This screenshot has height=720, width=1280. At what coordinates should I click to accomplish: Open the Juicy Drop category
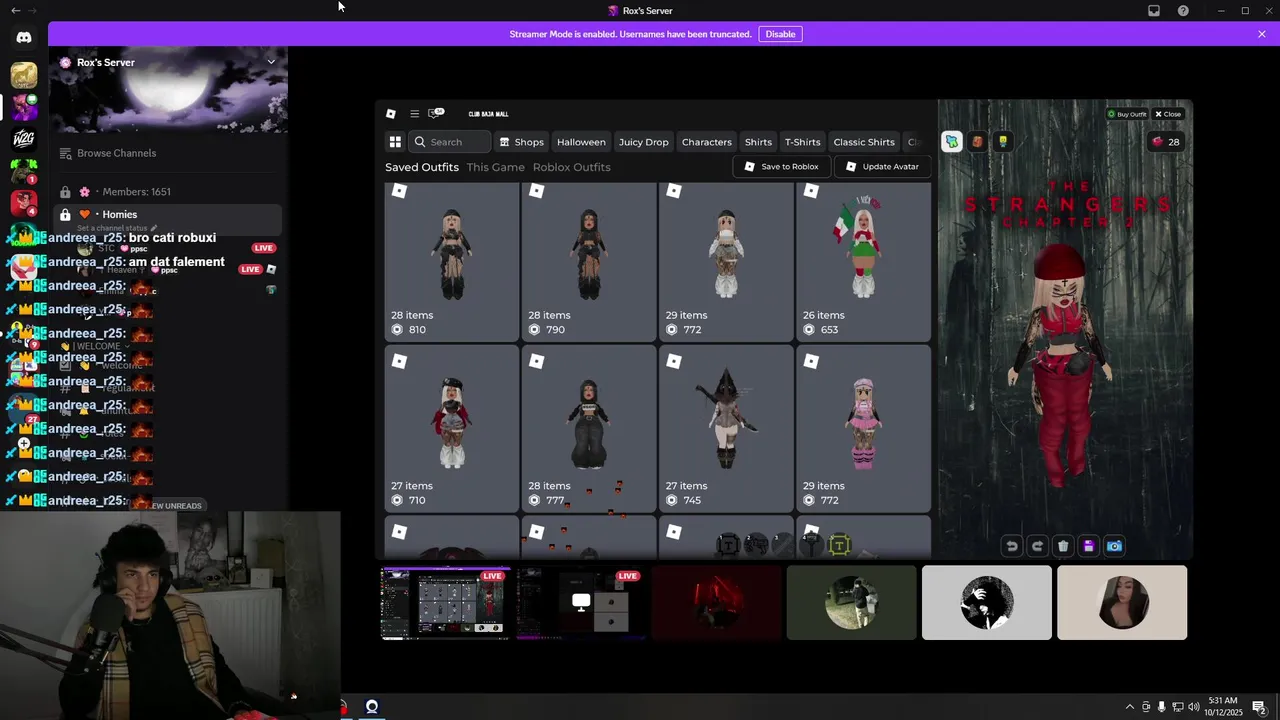pos(643,142)
